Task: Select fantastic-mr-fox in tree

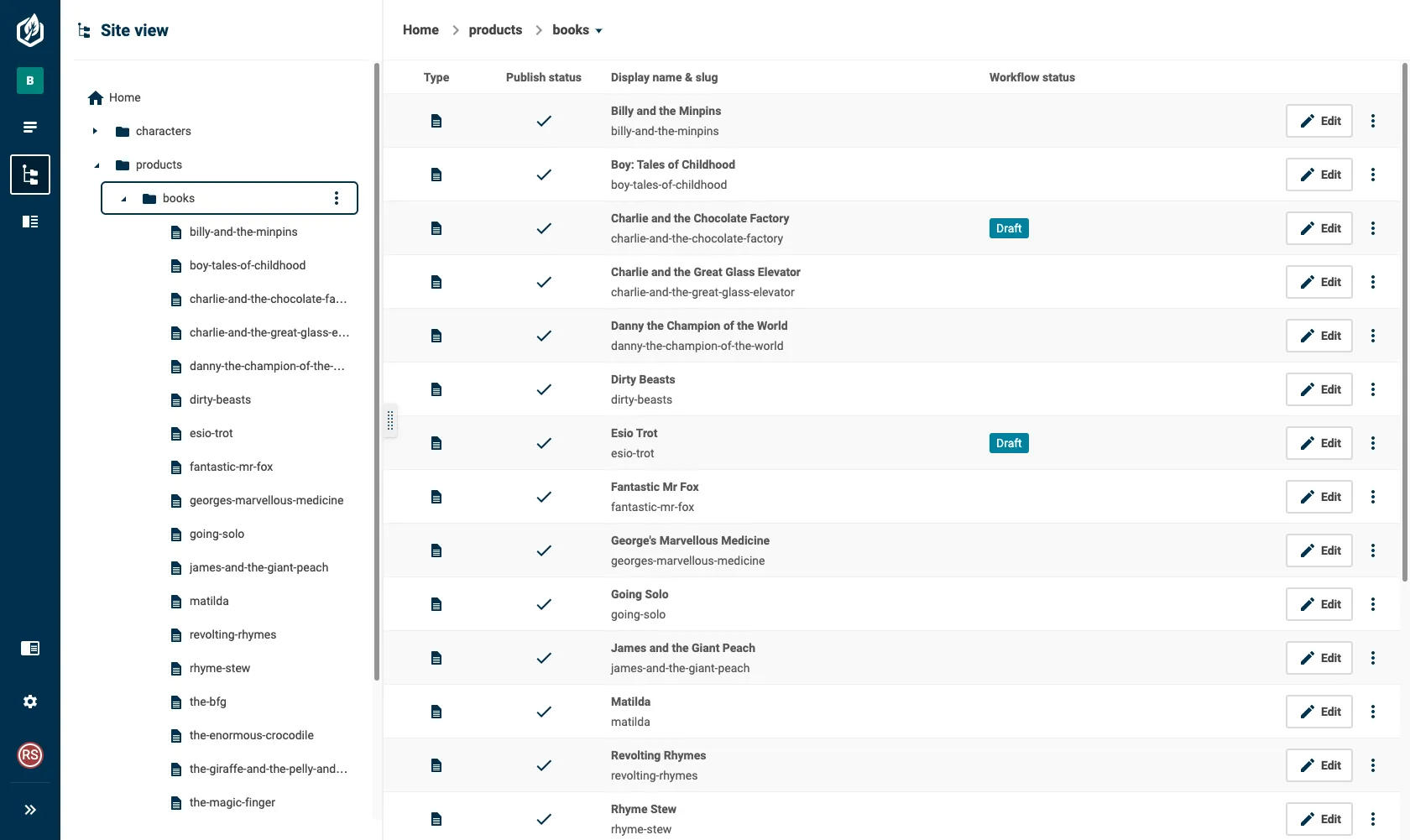Action: tap(231, 467)
